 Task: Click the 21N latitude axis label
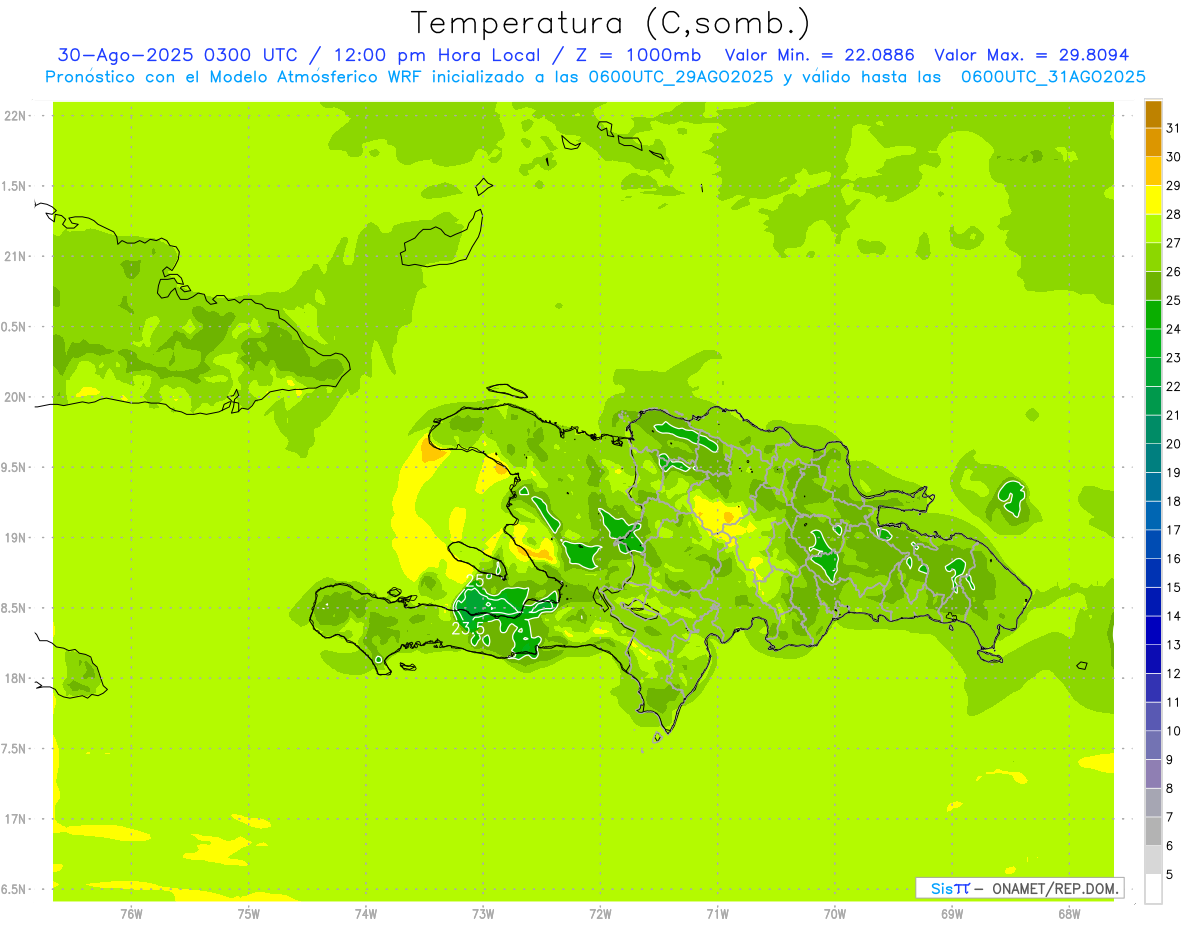pos(15,256)
